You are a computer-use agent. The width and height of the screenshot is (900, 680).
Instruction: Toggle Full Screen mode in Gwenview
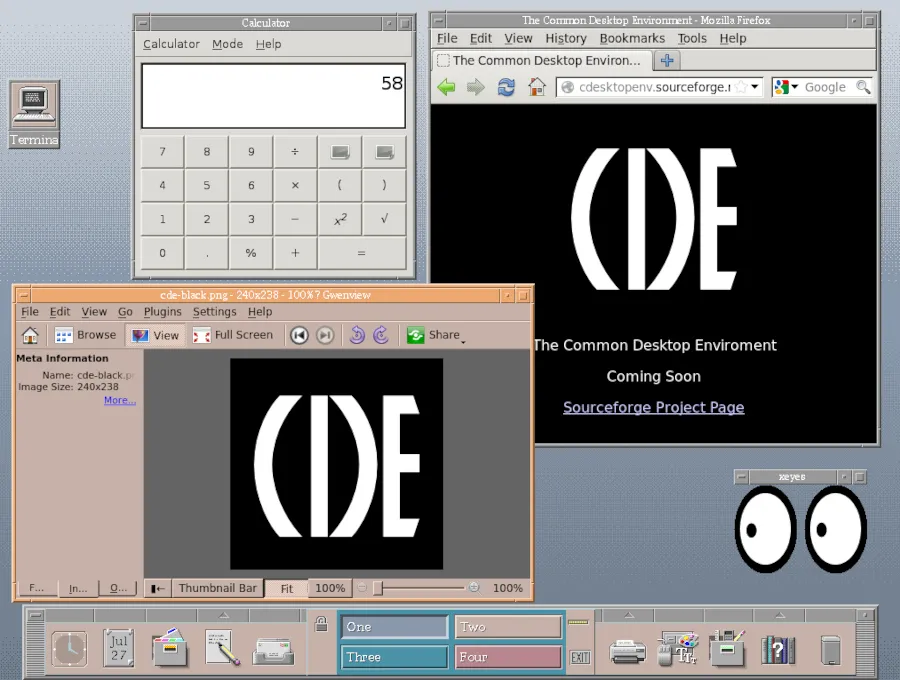click(234, 335)
